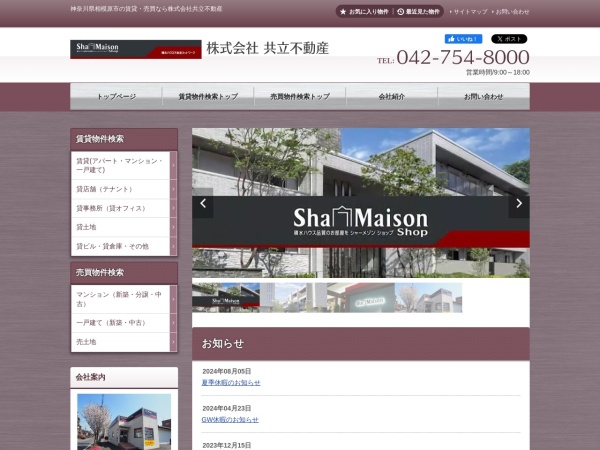Select second slideshow thumbnail of white building
600x450 pixels.
[293, 298]
